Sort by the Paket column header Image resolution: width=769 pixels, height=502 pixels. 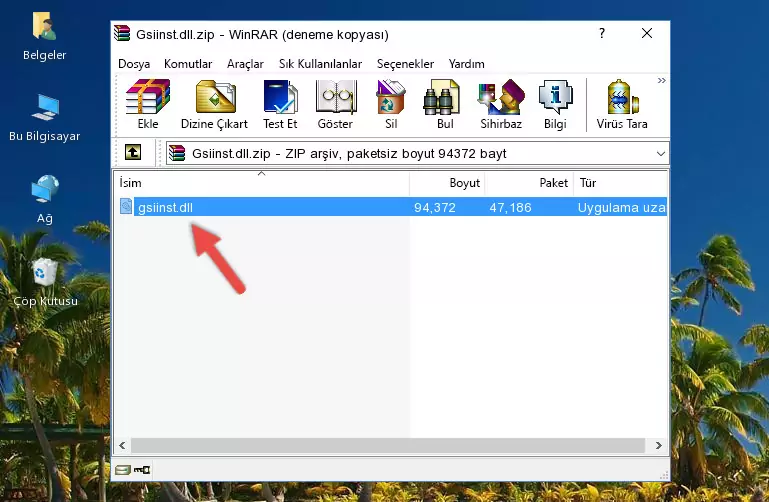[x=529, y=183]
